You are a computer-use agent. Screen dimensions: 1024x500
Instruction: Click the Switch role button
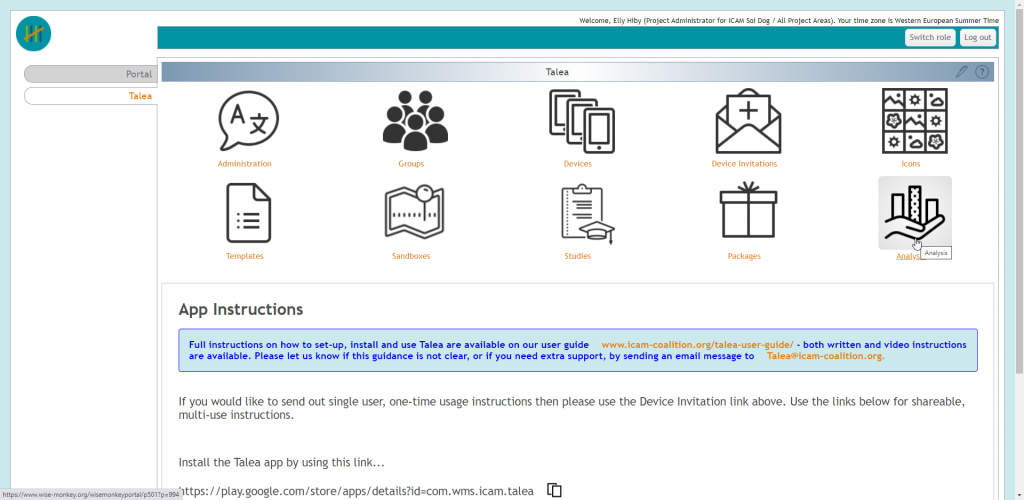pos(930,37)
